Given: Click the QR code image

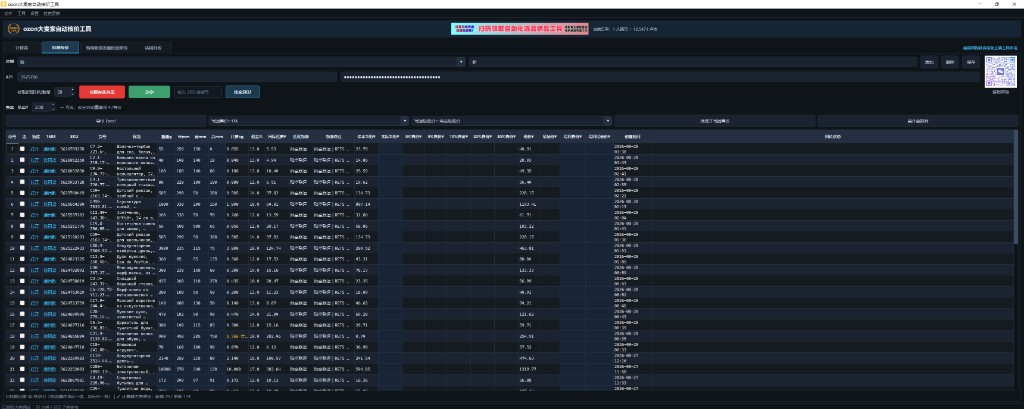Looking at the screenshot, I should click(1000, 71).
